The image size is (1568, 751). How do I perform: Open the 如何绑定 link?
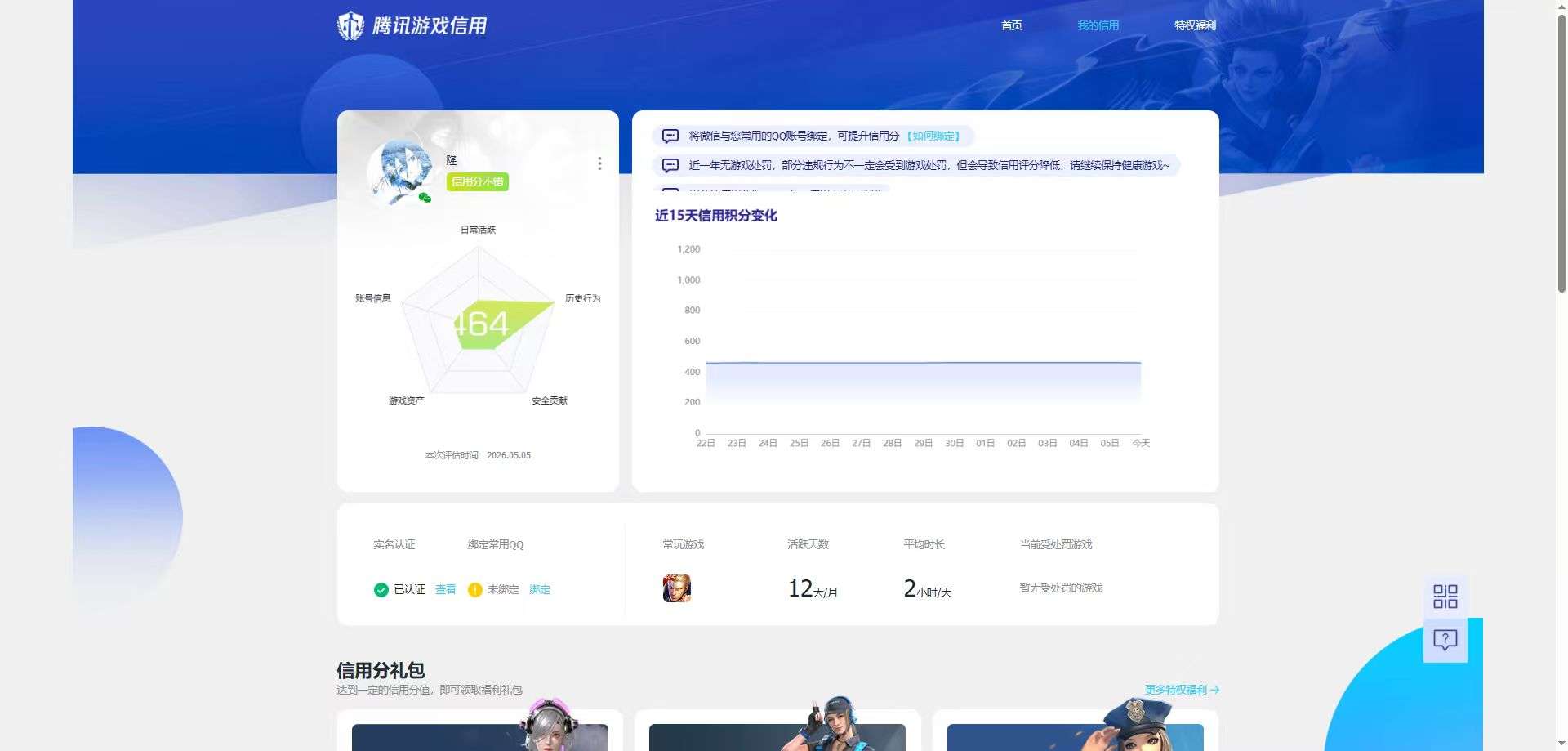(934, 136)
